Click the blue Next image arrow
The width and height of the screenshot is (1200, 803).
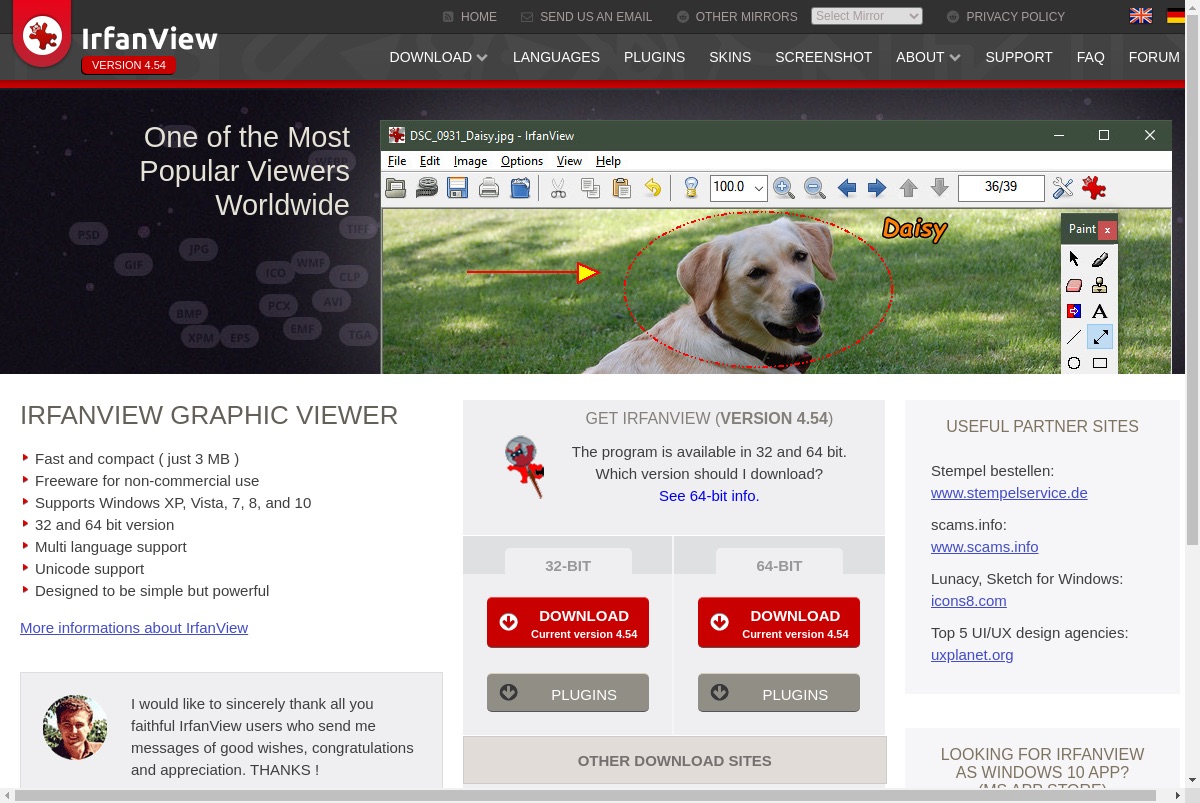point(877,188)
